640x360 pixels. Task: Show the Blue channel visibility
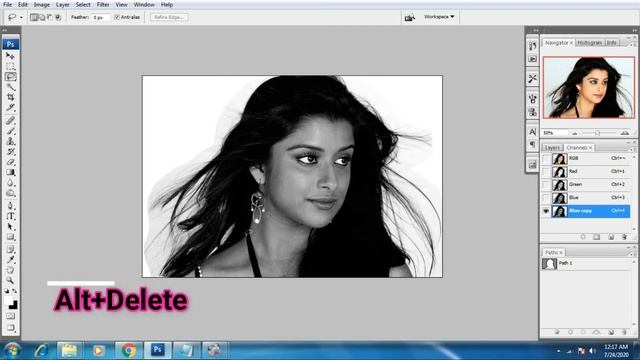click(x=546, y=198)
